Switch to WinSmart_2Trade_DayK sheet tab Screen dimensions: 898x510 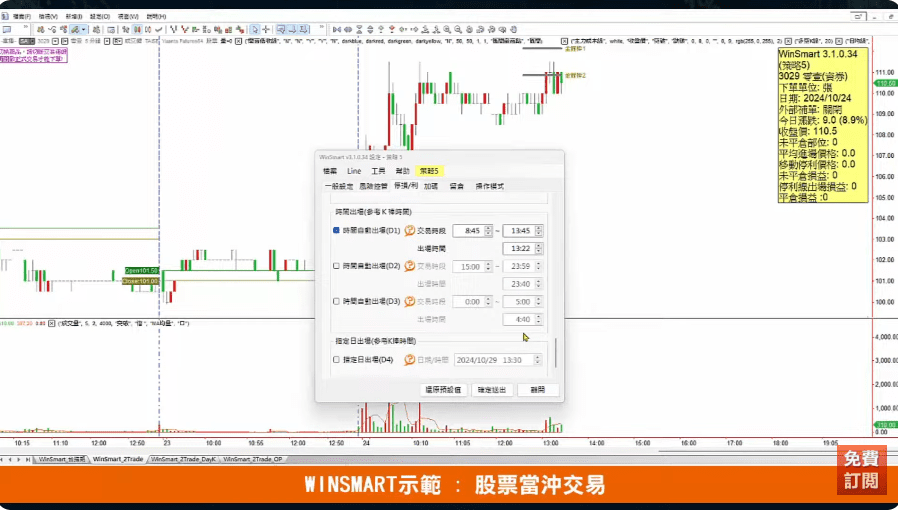tap(183, 459)
